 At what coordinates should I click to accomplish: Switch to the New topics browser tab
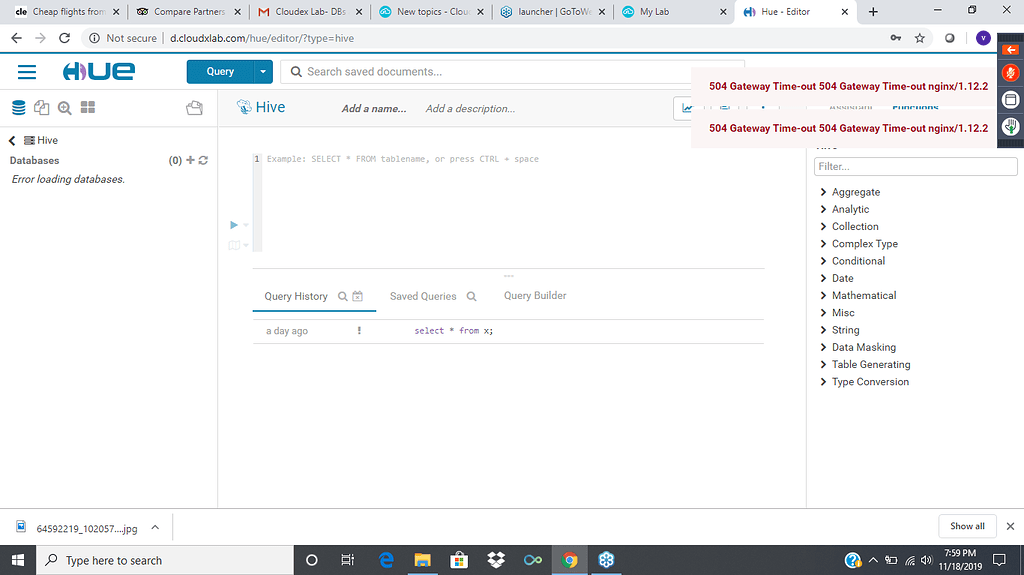(x=431, y=12)
